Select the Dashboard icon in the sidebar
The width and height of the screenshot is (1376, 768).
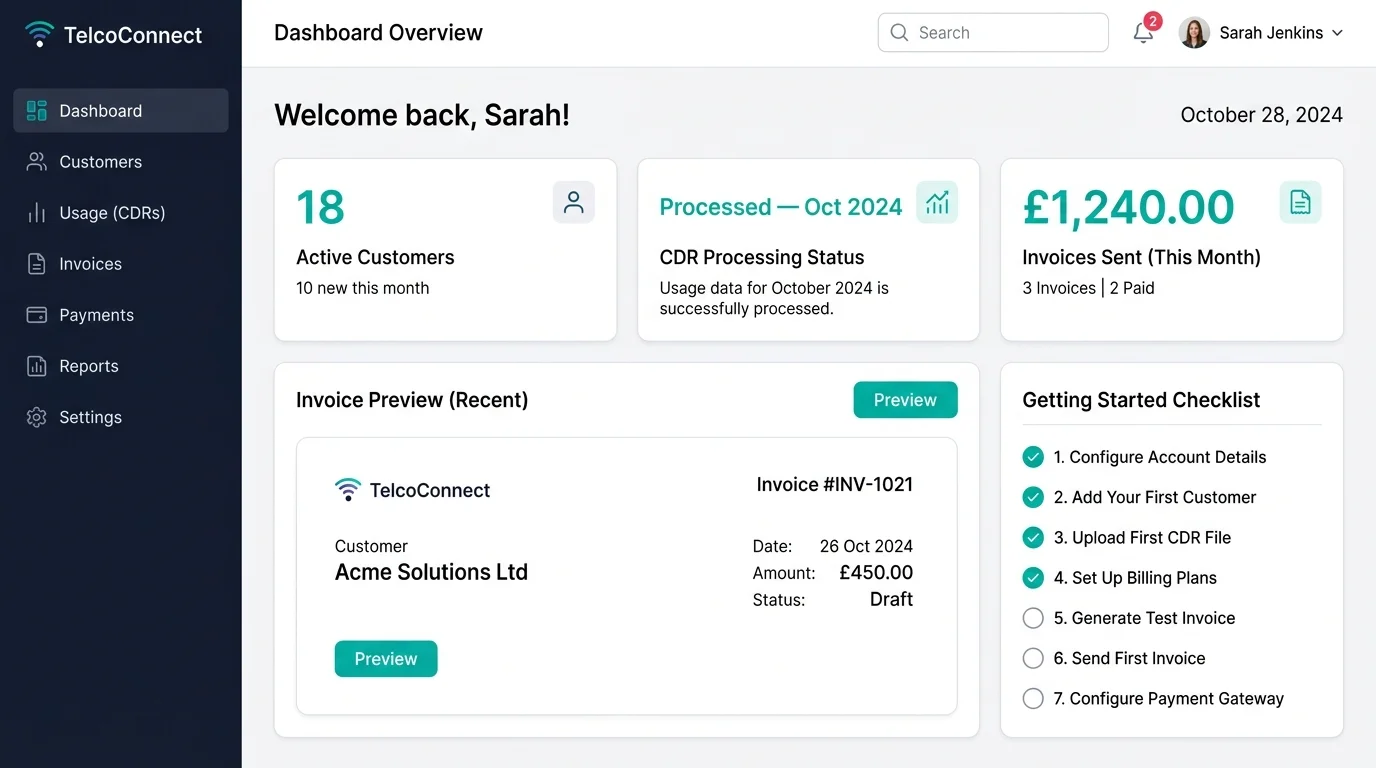(37, 110)
